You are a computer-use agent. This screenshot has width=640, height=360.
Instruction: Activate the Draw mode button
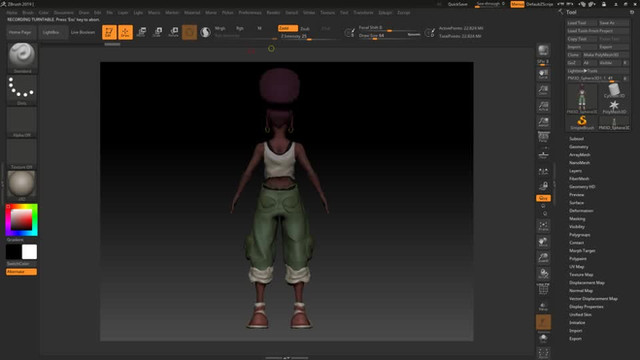(125, 32)
